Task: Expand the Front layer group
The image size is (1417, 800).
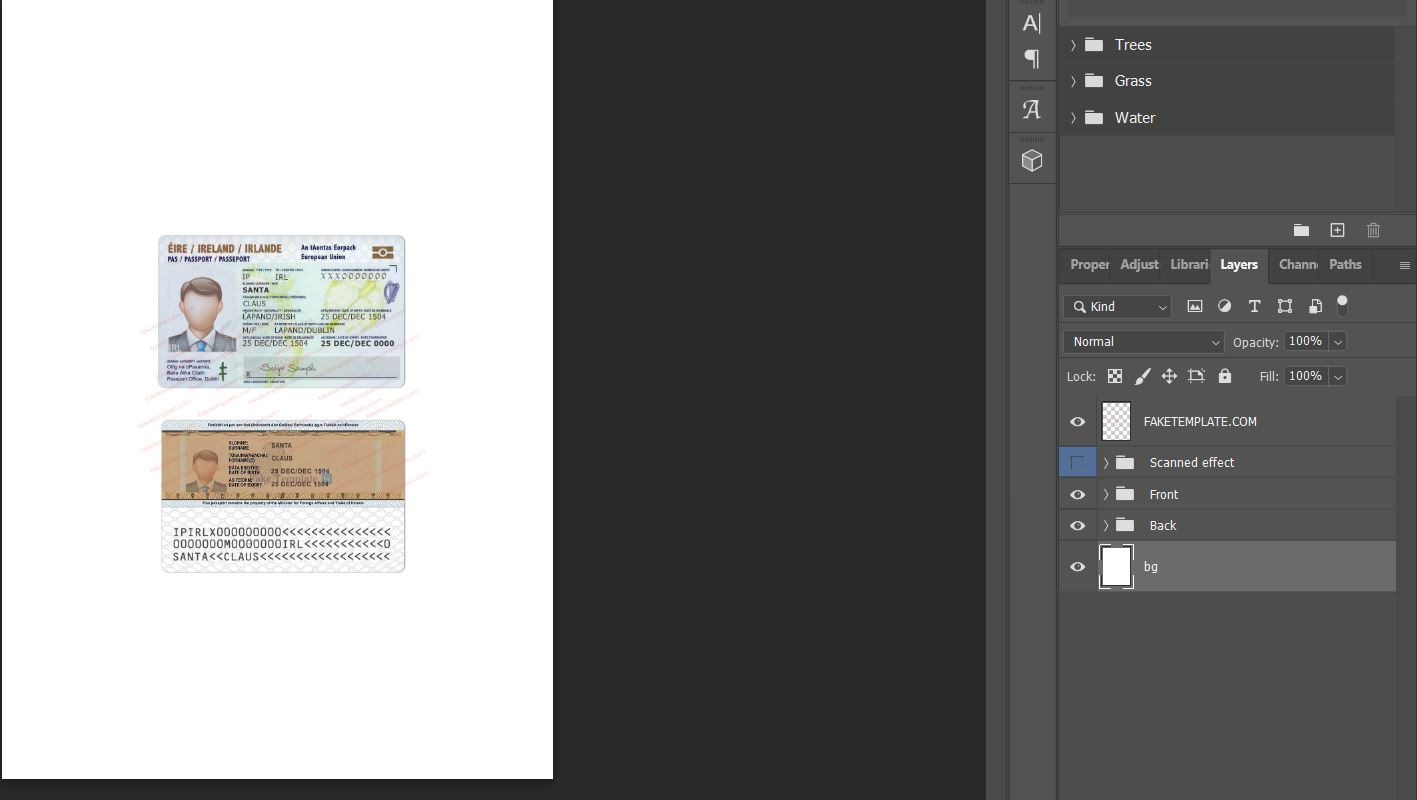Action: 1105,494
